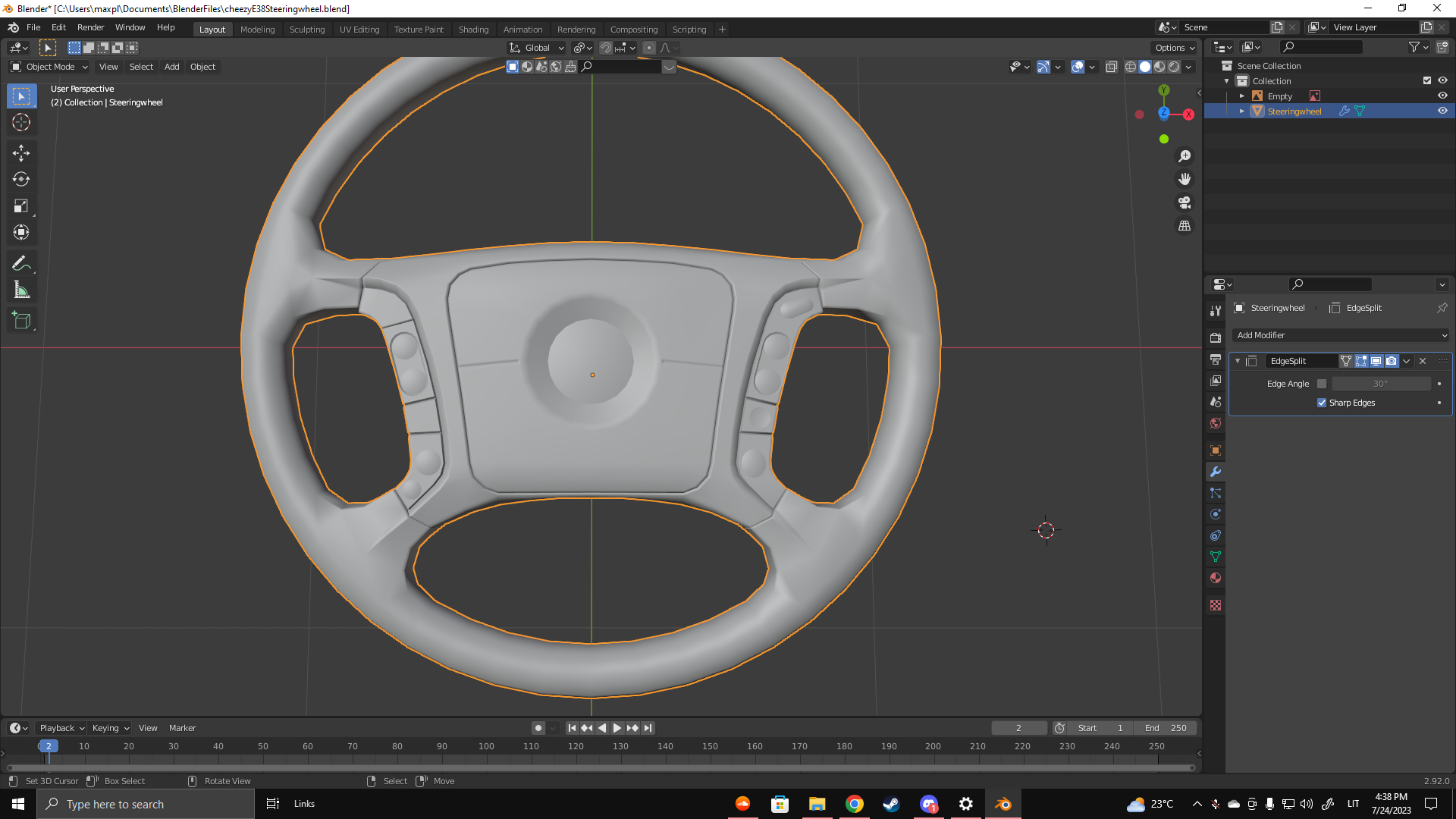This screenshot has height=819, width=1456.
Task: Select the Scale tool
Action: pyautogui.click(x=21, y=206)
